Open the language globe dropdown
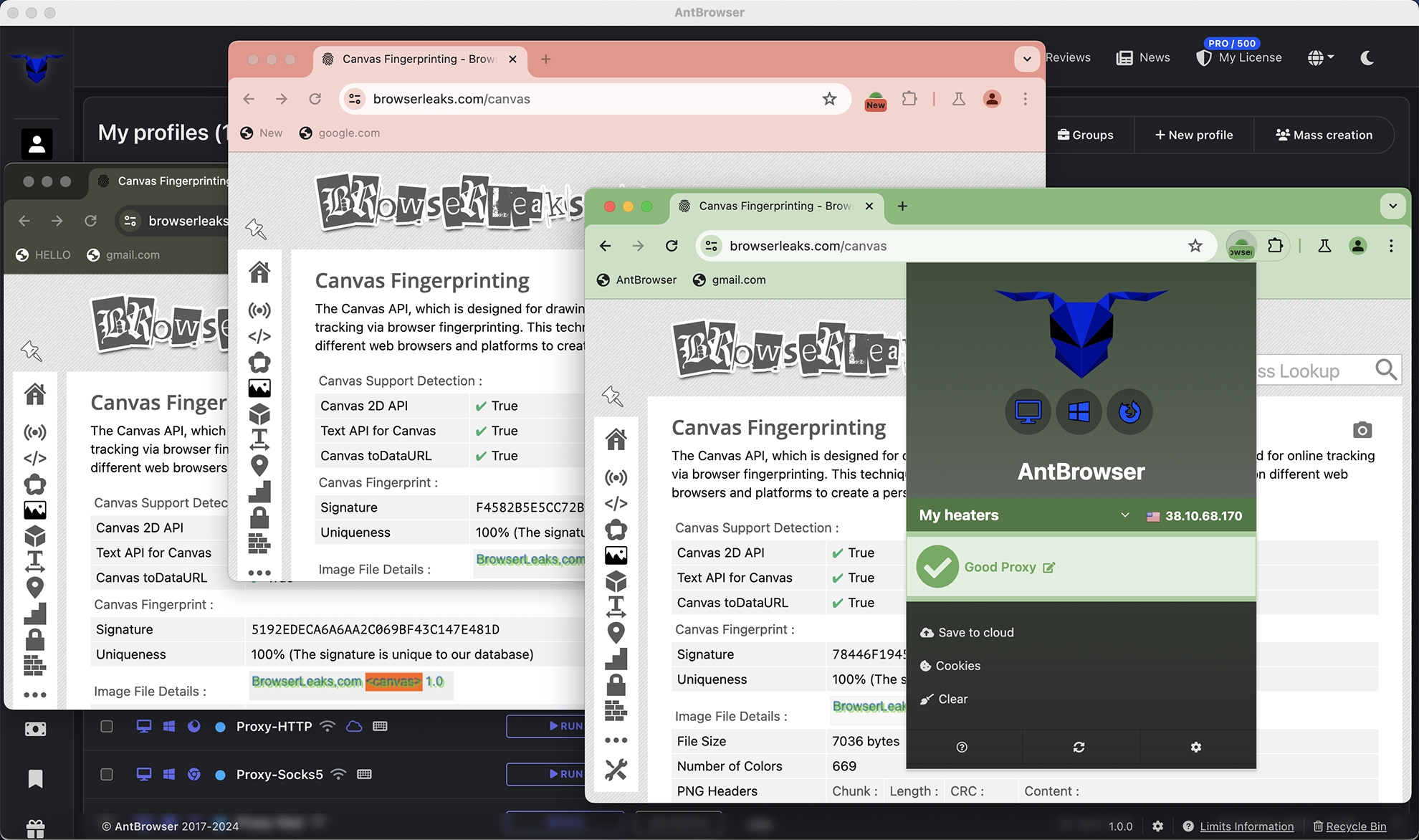 [x=1320, y=58]
